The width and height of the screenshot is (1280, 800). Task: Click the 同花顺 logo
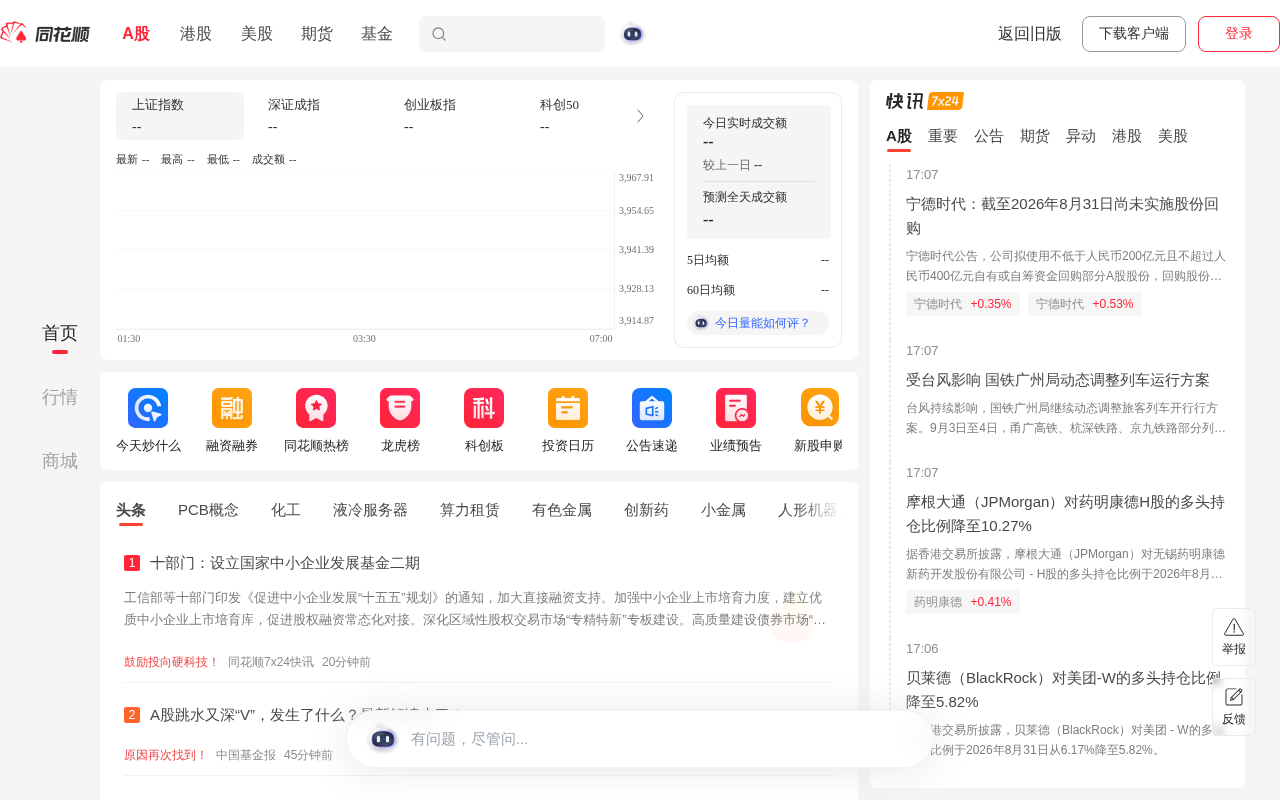pos(45,34)
